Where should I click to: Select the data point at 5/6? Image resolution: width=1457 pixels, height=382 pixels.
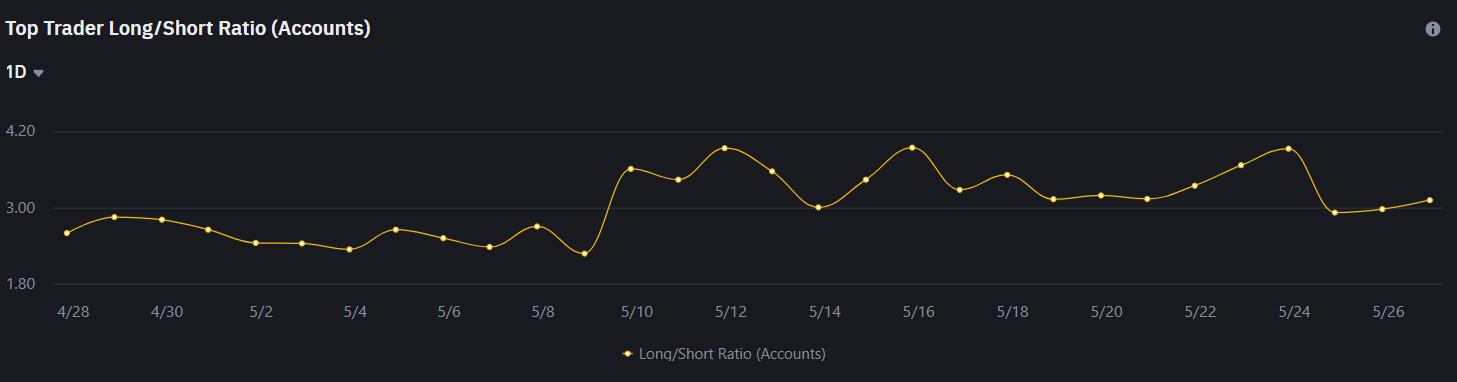443,238
